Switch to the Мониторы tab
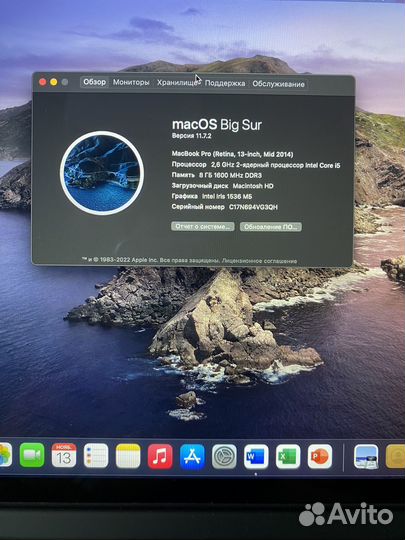Image resolution: width=405 pixels, height=540 pixels. 131,83
